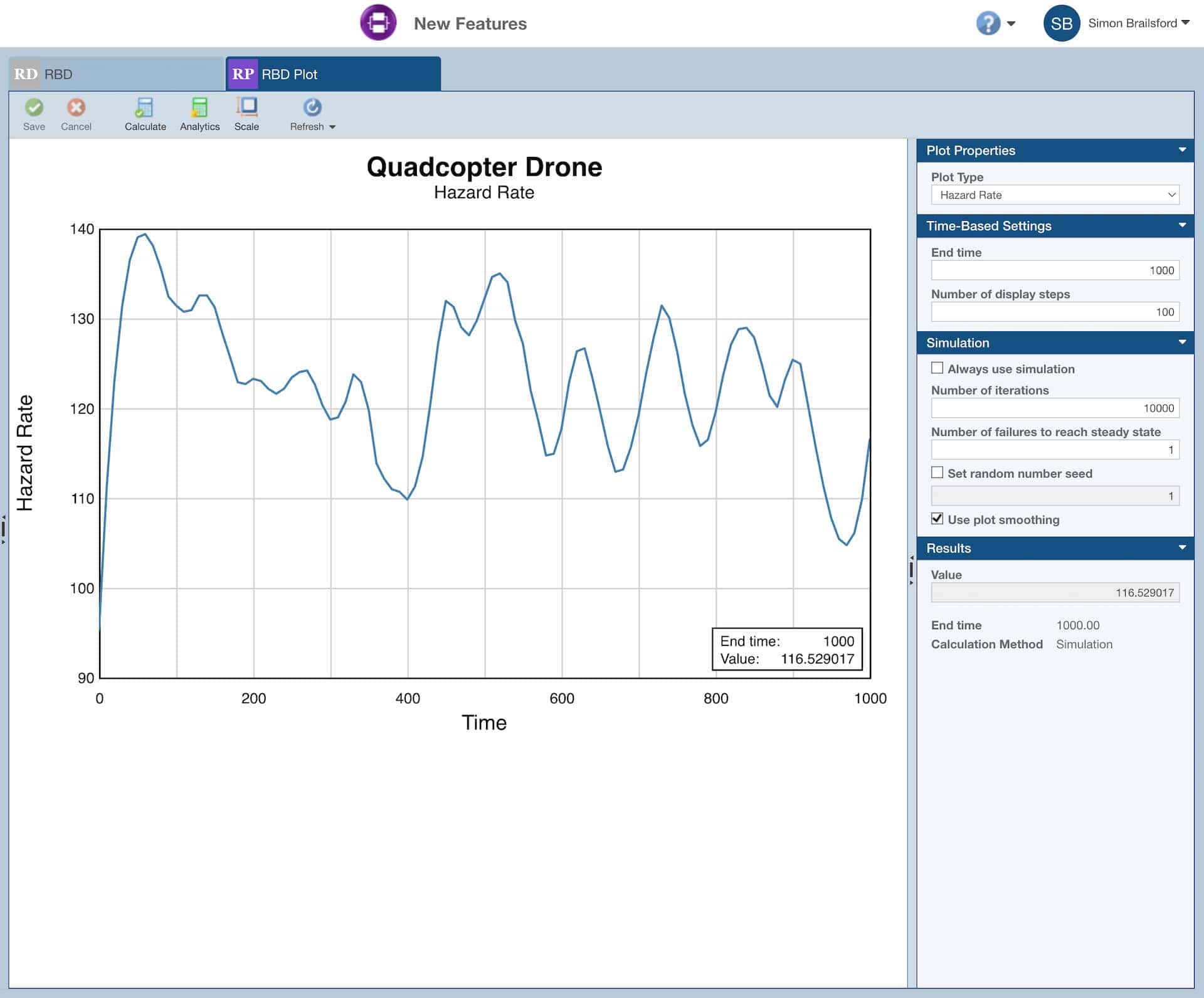Click the Refresh icon

tap(312, 106)
